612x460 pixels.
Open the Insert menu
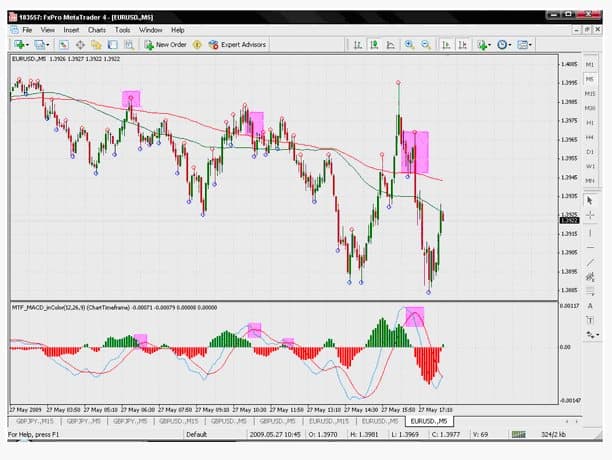click(x=71, y=30)
